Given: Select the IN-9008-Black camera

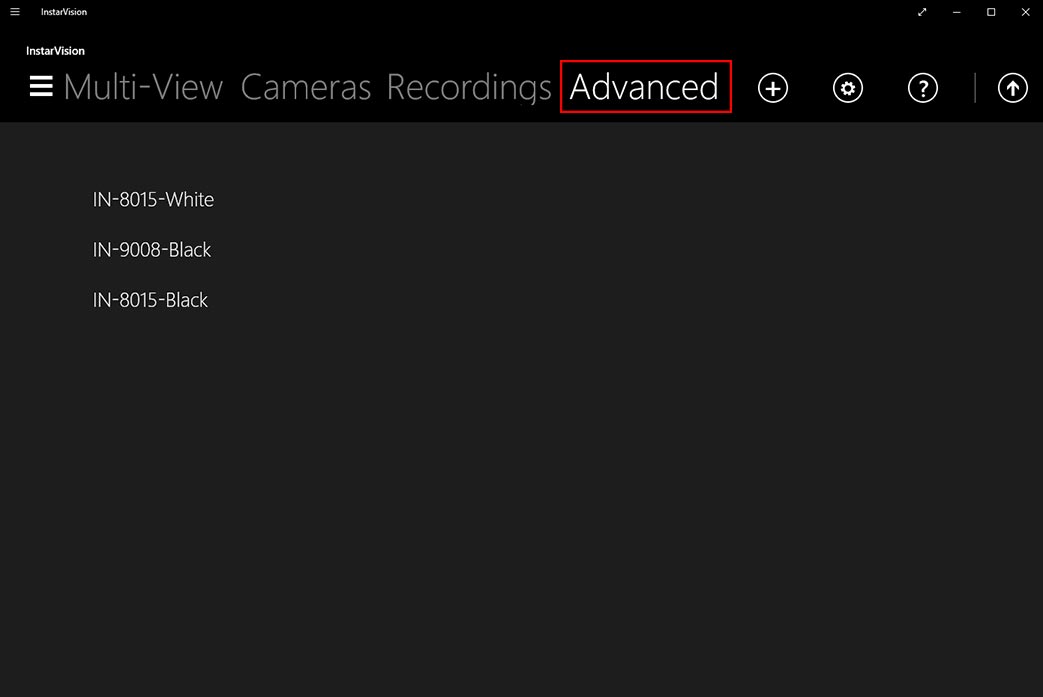Looking at the screenshot, I should 152,249.
